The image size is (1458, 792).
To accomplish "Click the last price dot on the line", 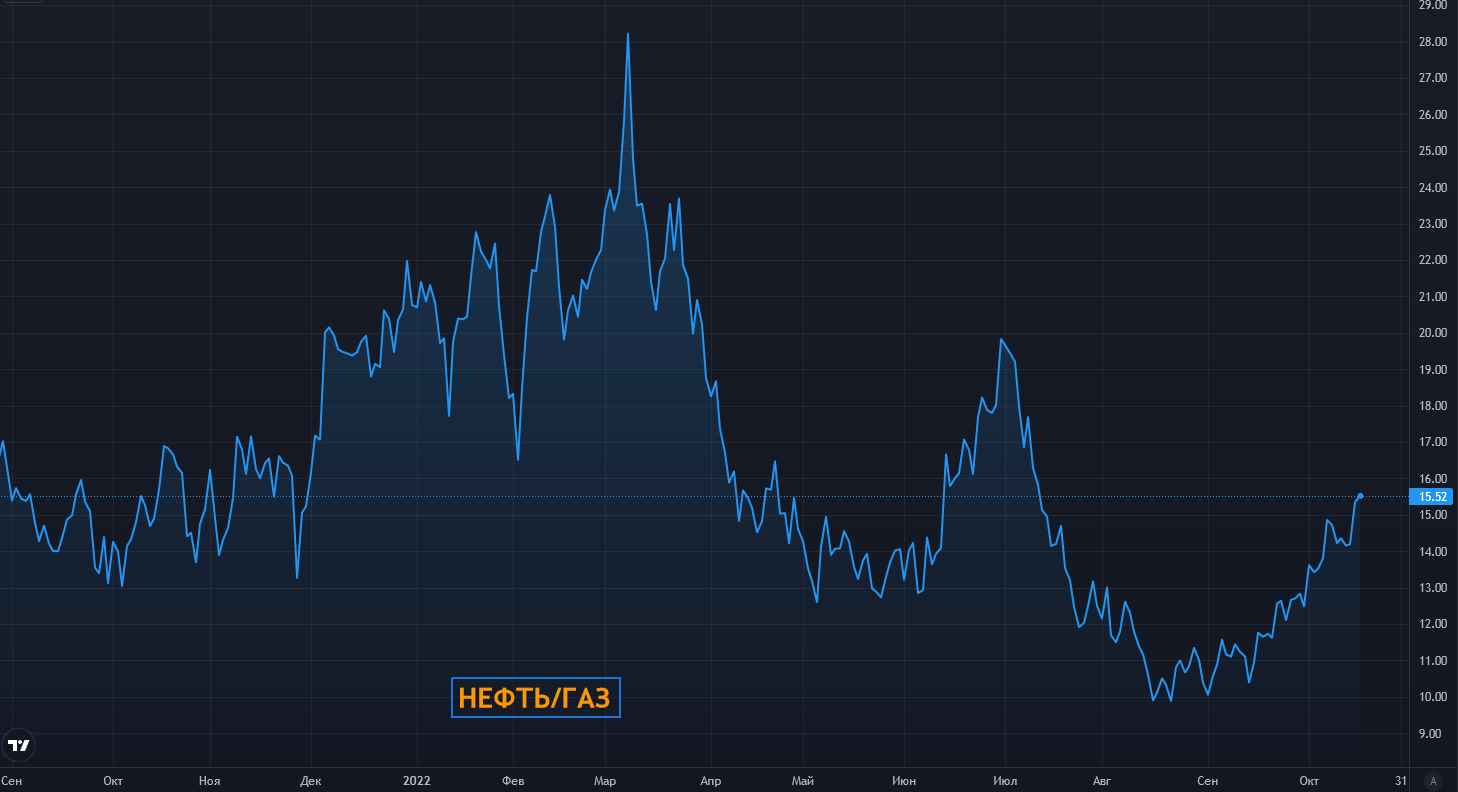I will tap(1360, 496).
